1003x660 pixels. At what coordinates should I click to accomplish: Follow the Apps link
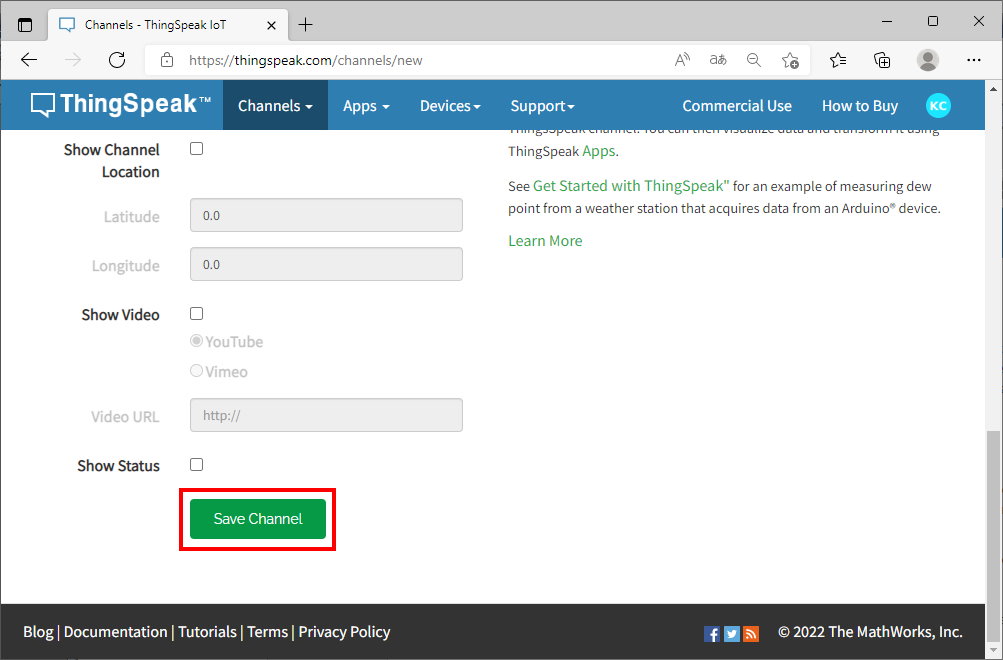tap(599, 152)
